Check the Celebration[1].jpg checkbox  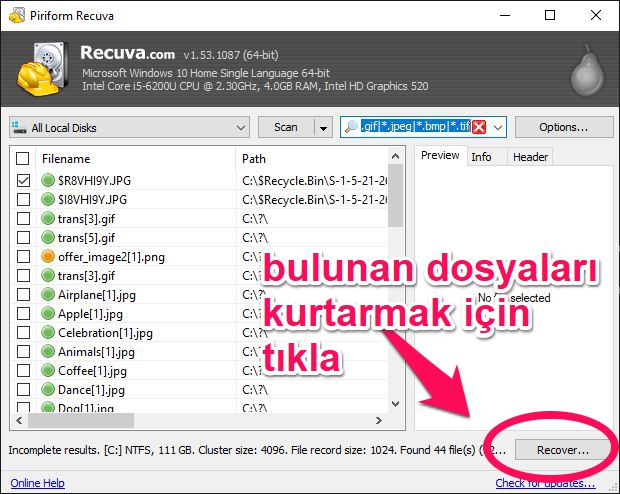(23, 333)
